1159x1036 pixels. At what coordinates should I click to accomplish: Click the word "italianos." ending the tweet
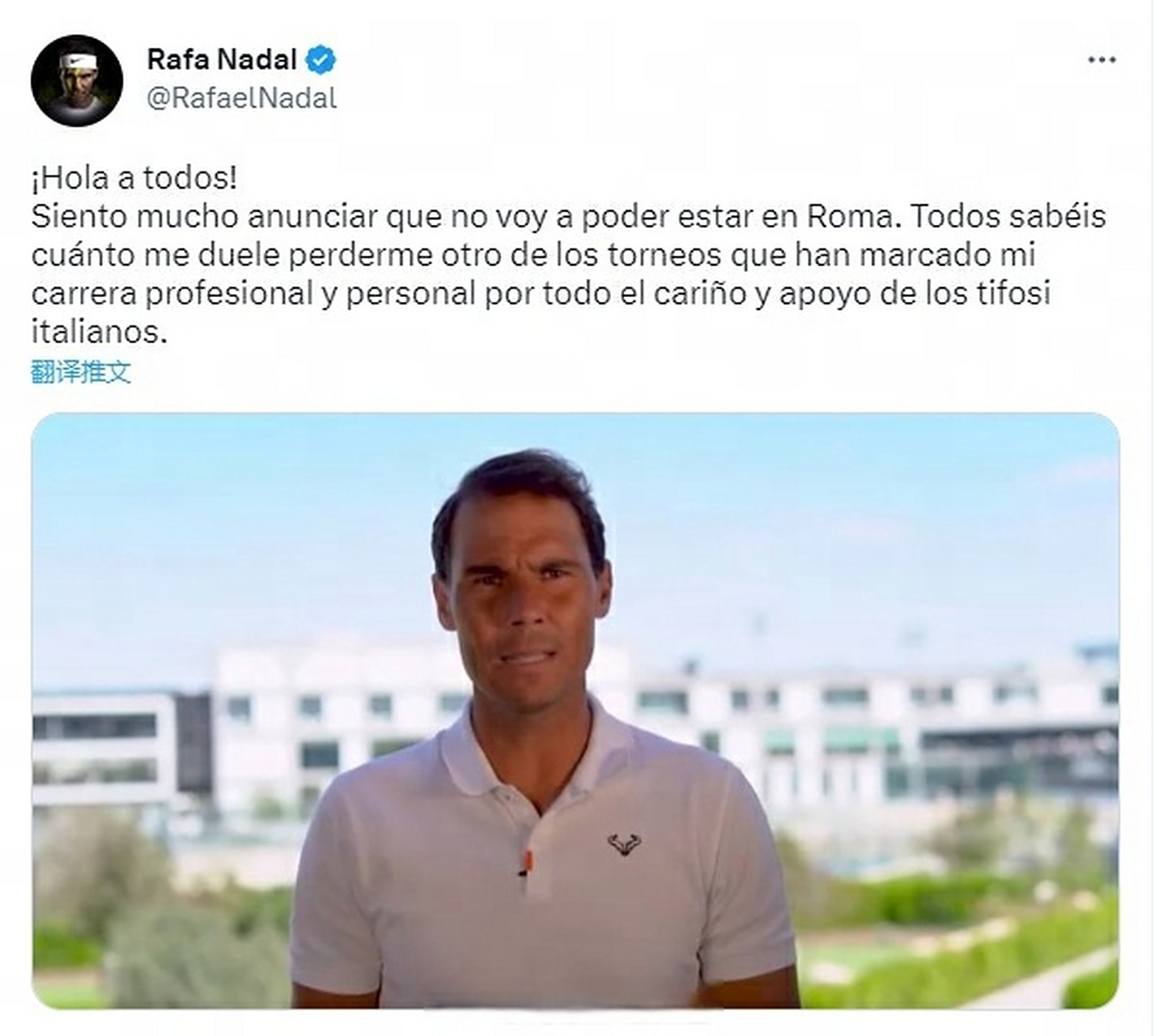pos(99,332)
